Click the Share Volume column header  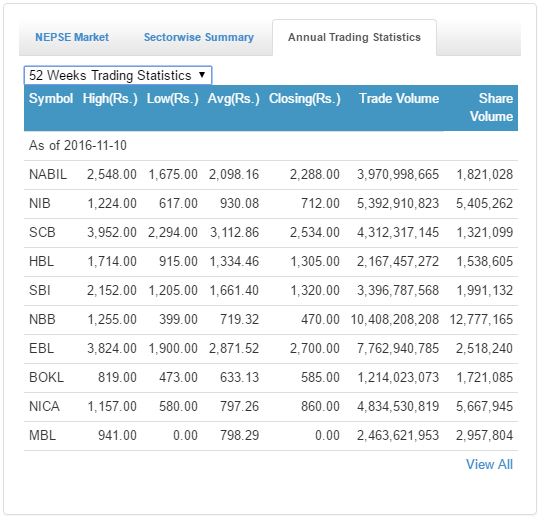tap(491, 107)
